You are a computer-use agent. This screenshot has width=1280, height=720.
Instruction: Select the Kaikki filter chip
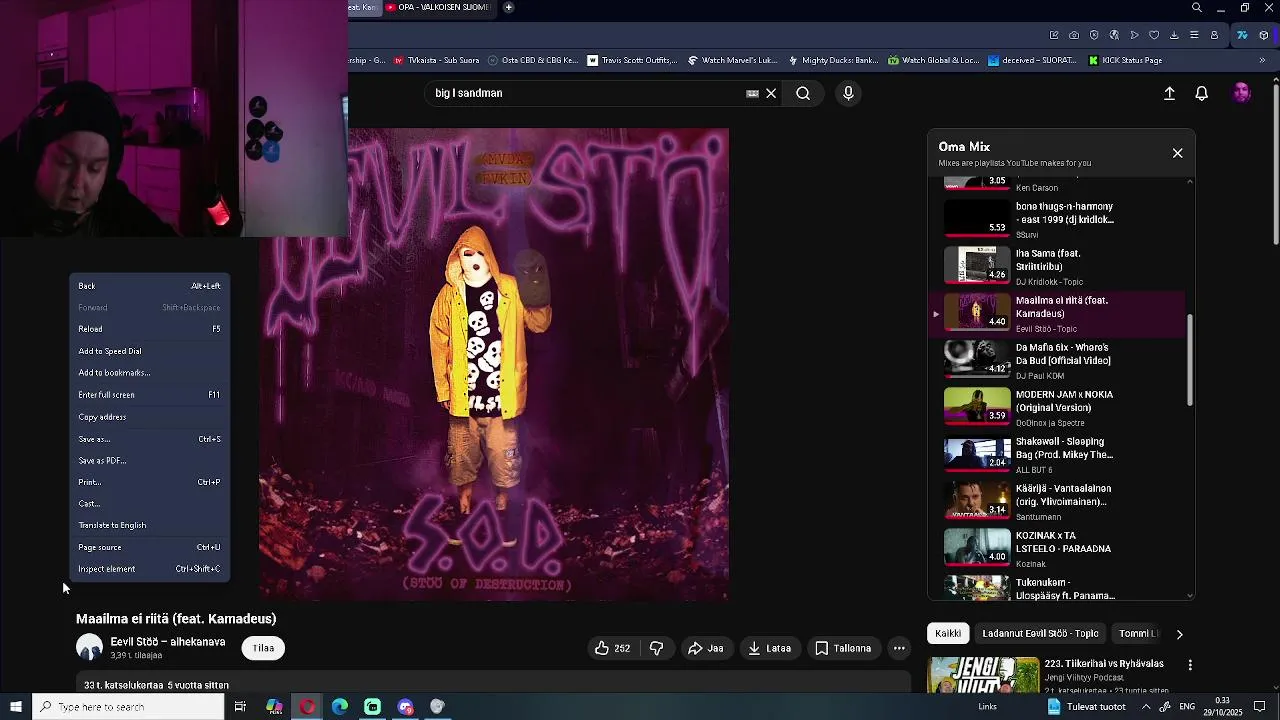(x=948, y=633)
